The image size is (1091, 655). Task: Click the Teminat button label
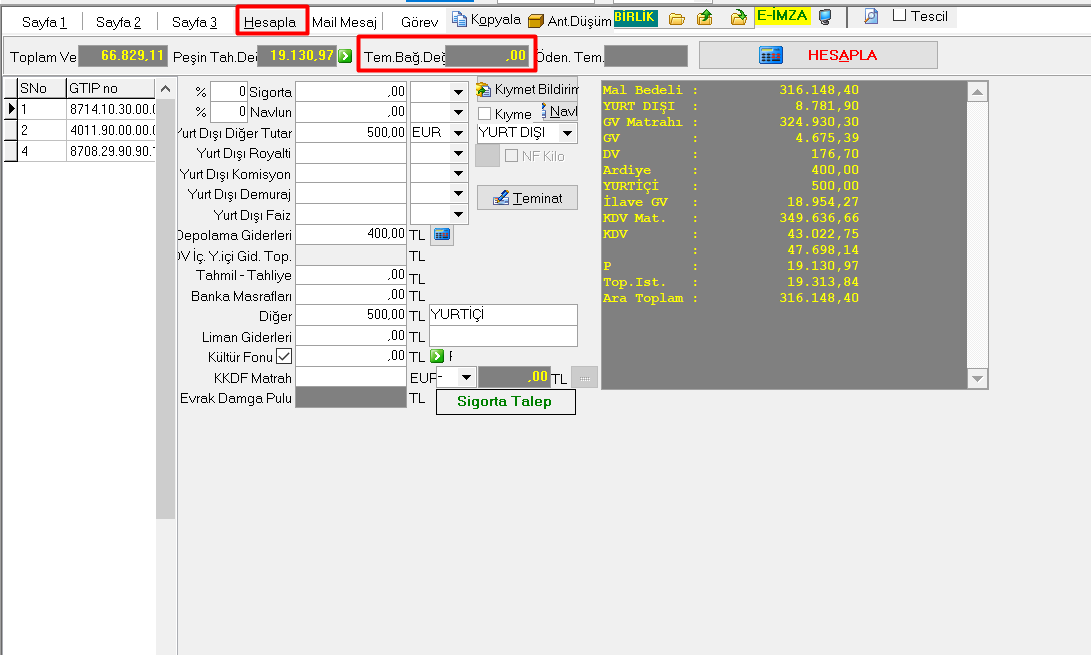click(x=537, y=198)
